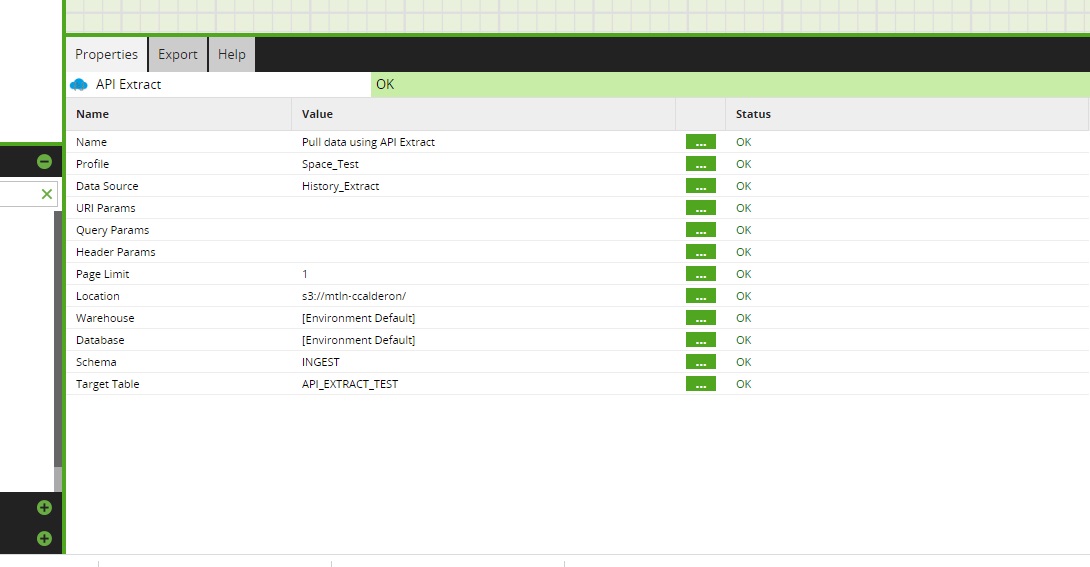Select the INGEST schema value cell
Image resolution: width=1090 pixels, height=567 pixels.
click(320, 362)
